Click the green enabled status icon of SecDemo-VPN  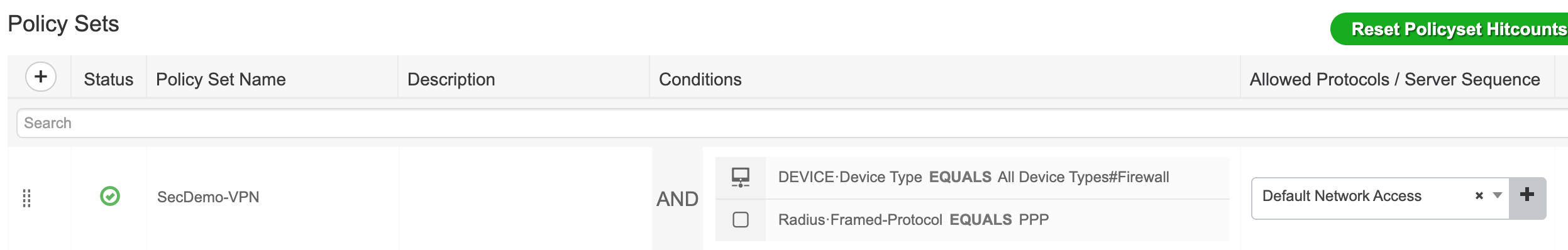point(110,196)
